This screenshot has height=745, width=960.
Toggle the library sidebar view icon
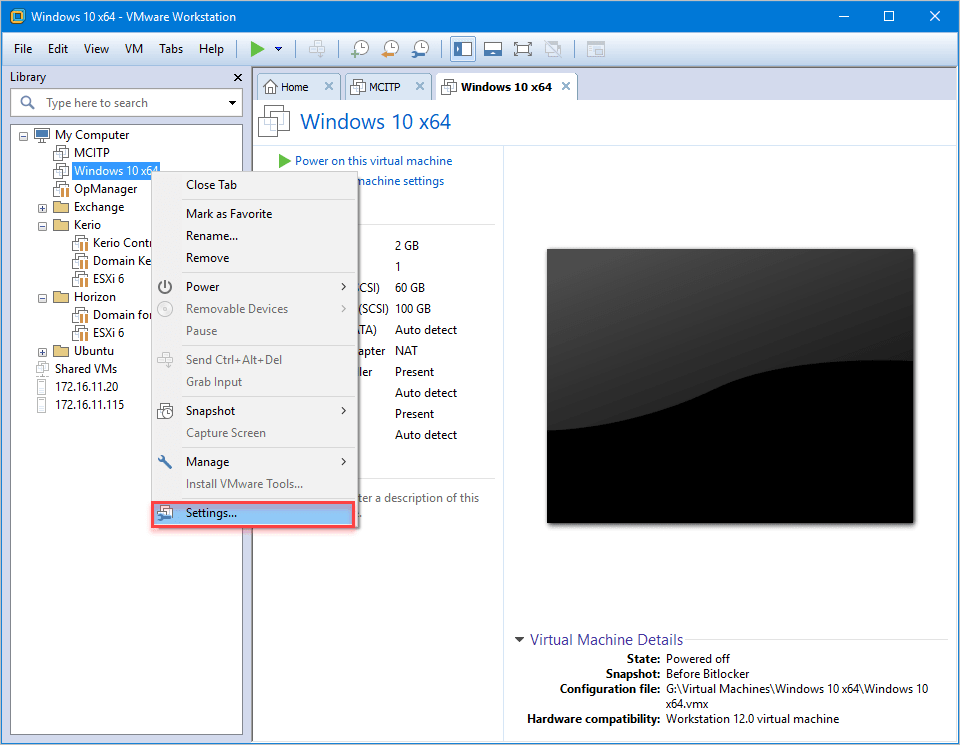tap(462, 49)
